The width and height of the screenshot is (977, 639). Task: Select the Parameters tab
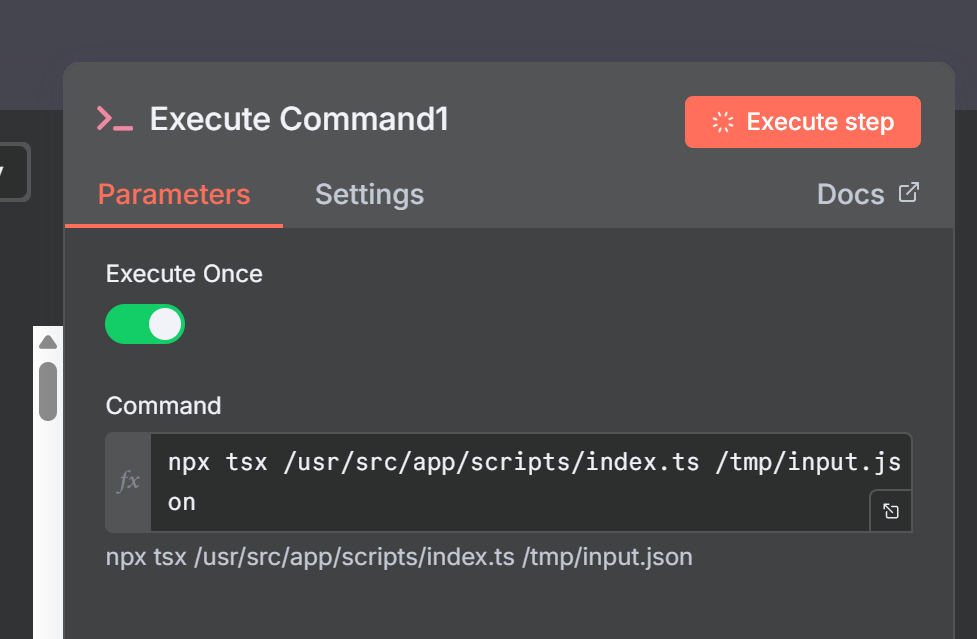click(x=174, y=194)
